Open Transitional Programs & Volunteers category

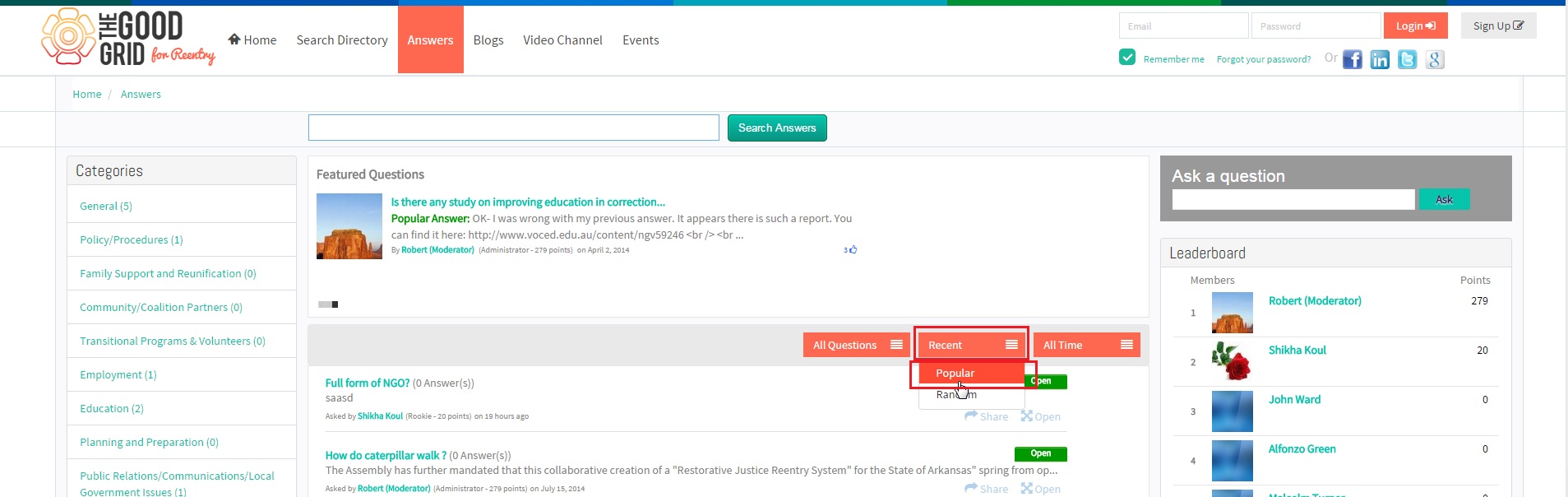(173, 341)
